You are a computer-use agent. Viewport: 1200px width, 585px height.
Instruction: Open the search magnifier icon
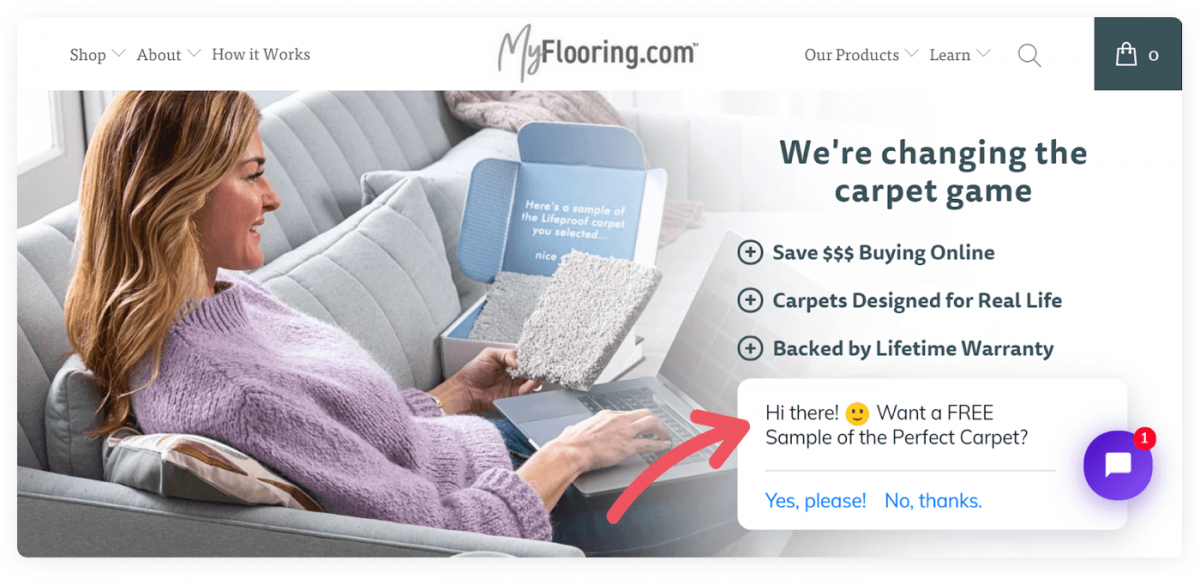point(1029,55)
